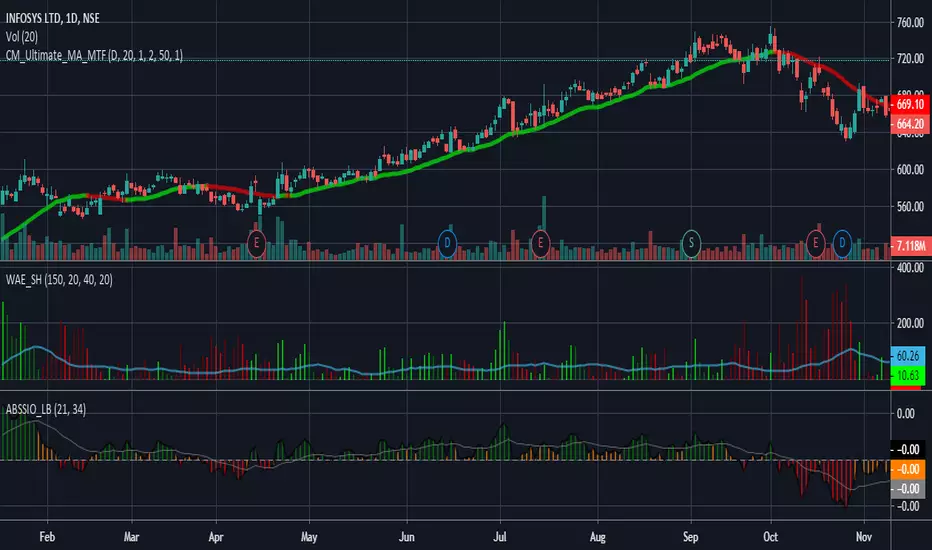Click the 560.00 price axis tick
This screenshot has height=550, width=932.
click(x=910, y=206)
